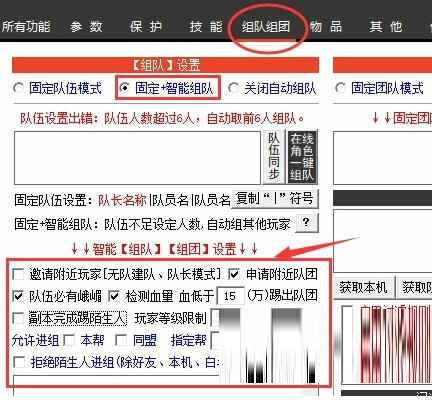Screen dimensions: 432x400
Task: Click the 指定帮 label
Action: (x=188, y=340)
